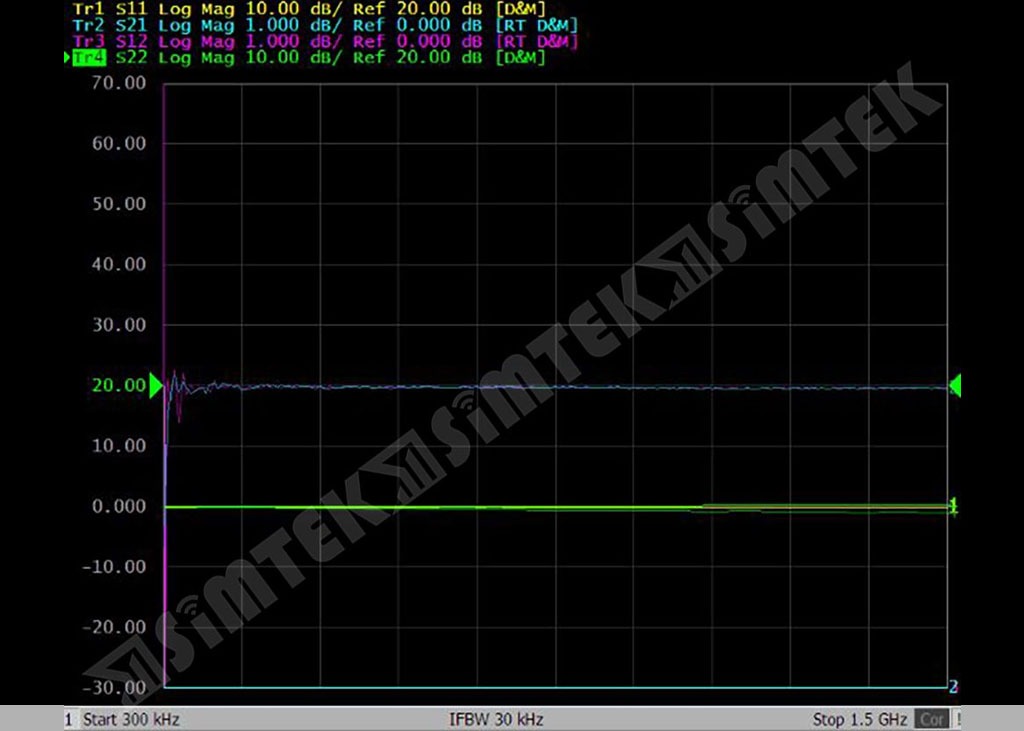Viewport: 1024px width, 731px height.
Task: Click the channel 1 number in status bar
Action: coord(69,719)
